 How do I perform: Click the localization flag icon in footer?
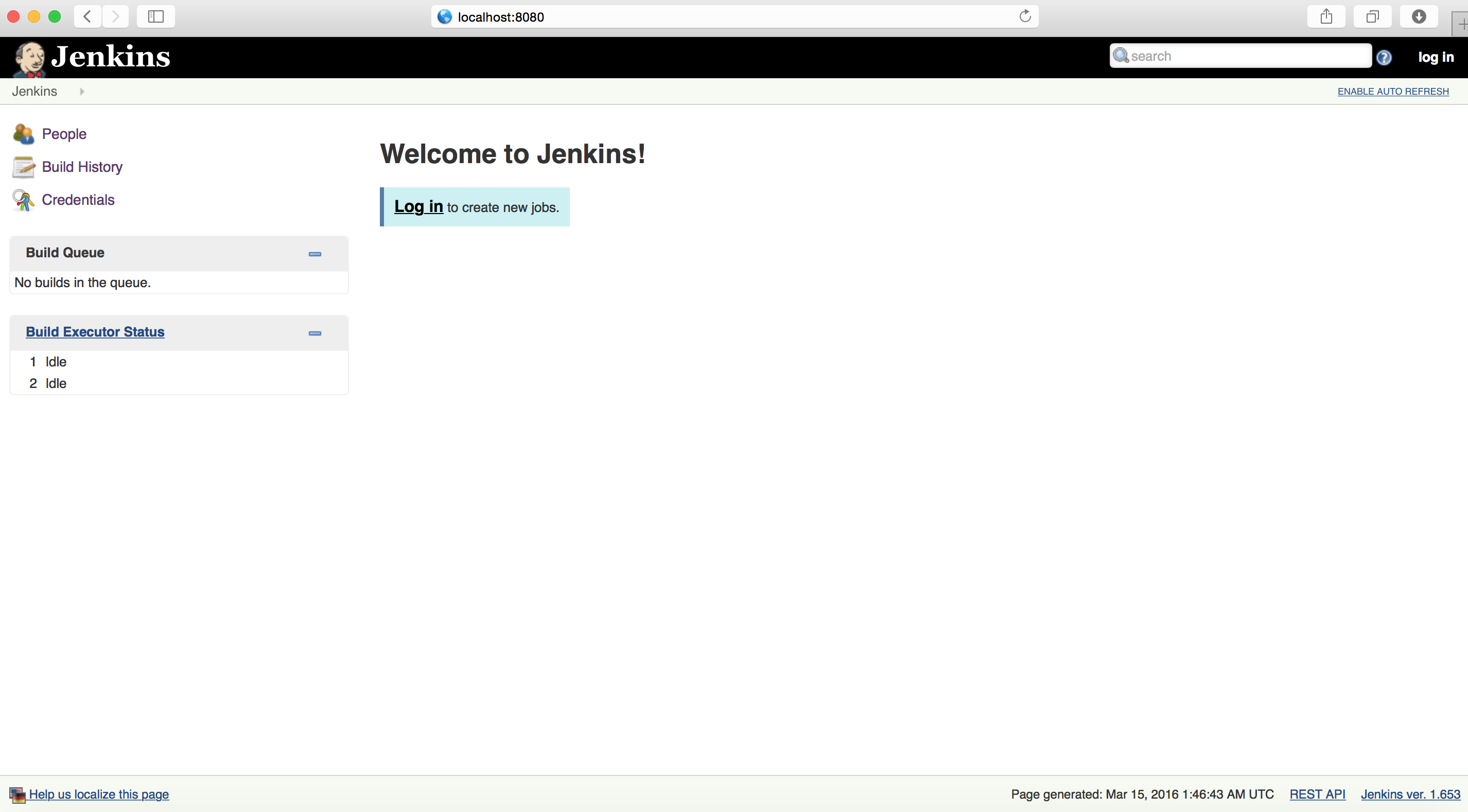[17, 795]
